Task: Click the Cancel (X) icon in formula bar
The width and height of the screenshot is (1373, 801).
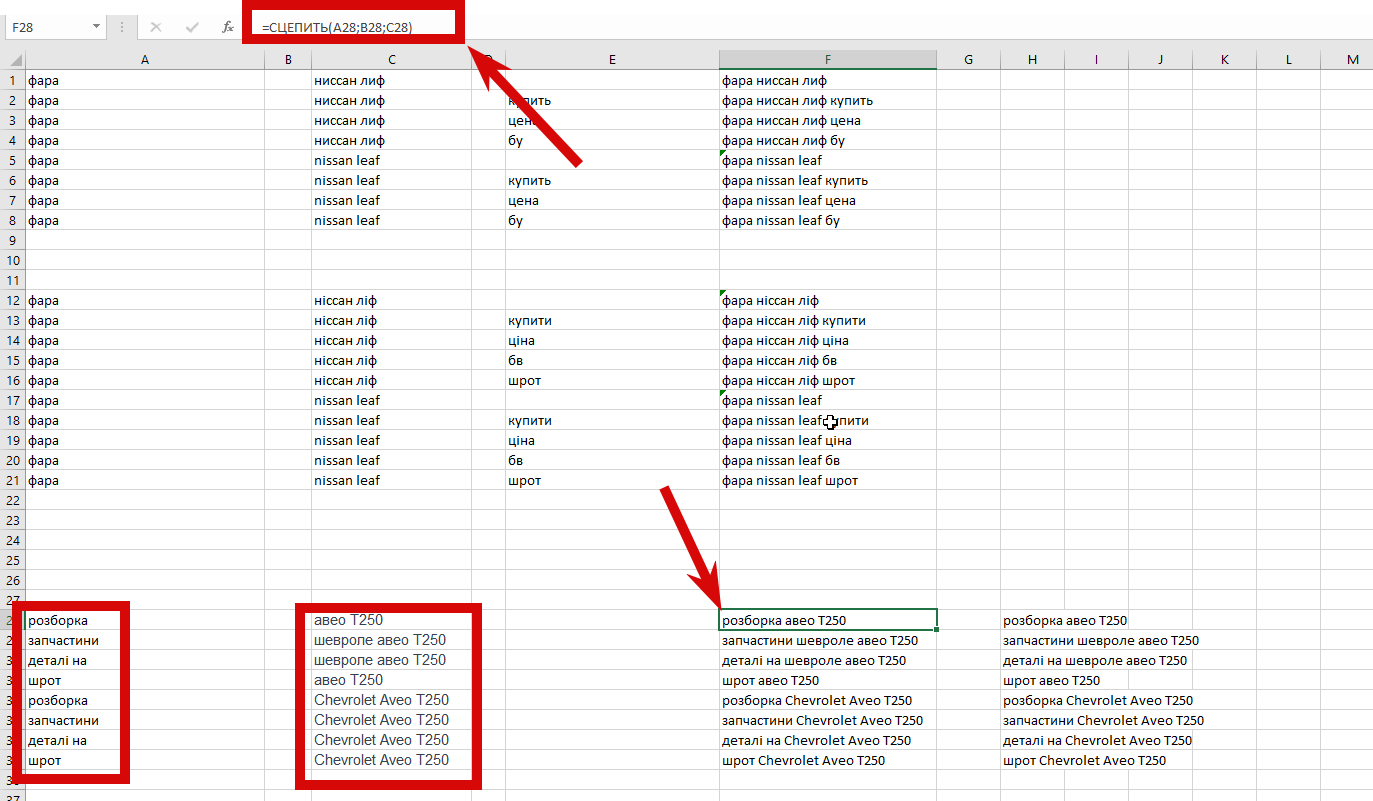Action: tap(155, 27)
